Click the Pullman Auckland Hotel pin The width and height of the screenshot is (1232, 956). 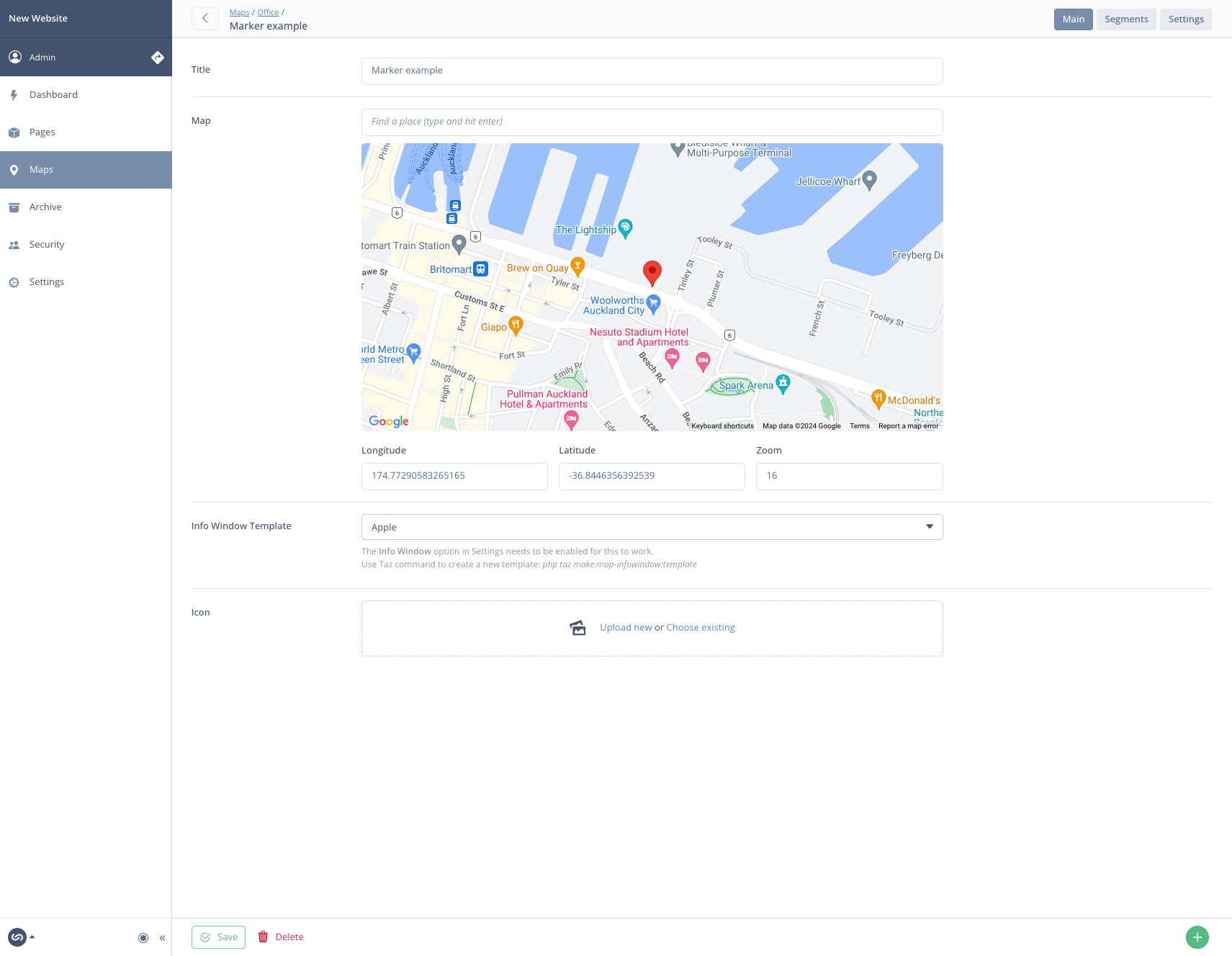pos(571,420)
